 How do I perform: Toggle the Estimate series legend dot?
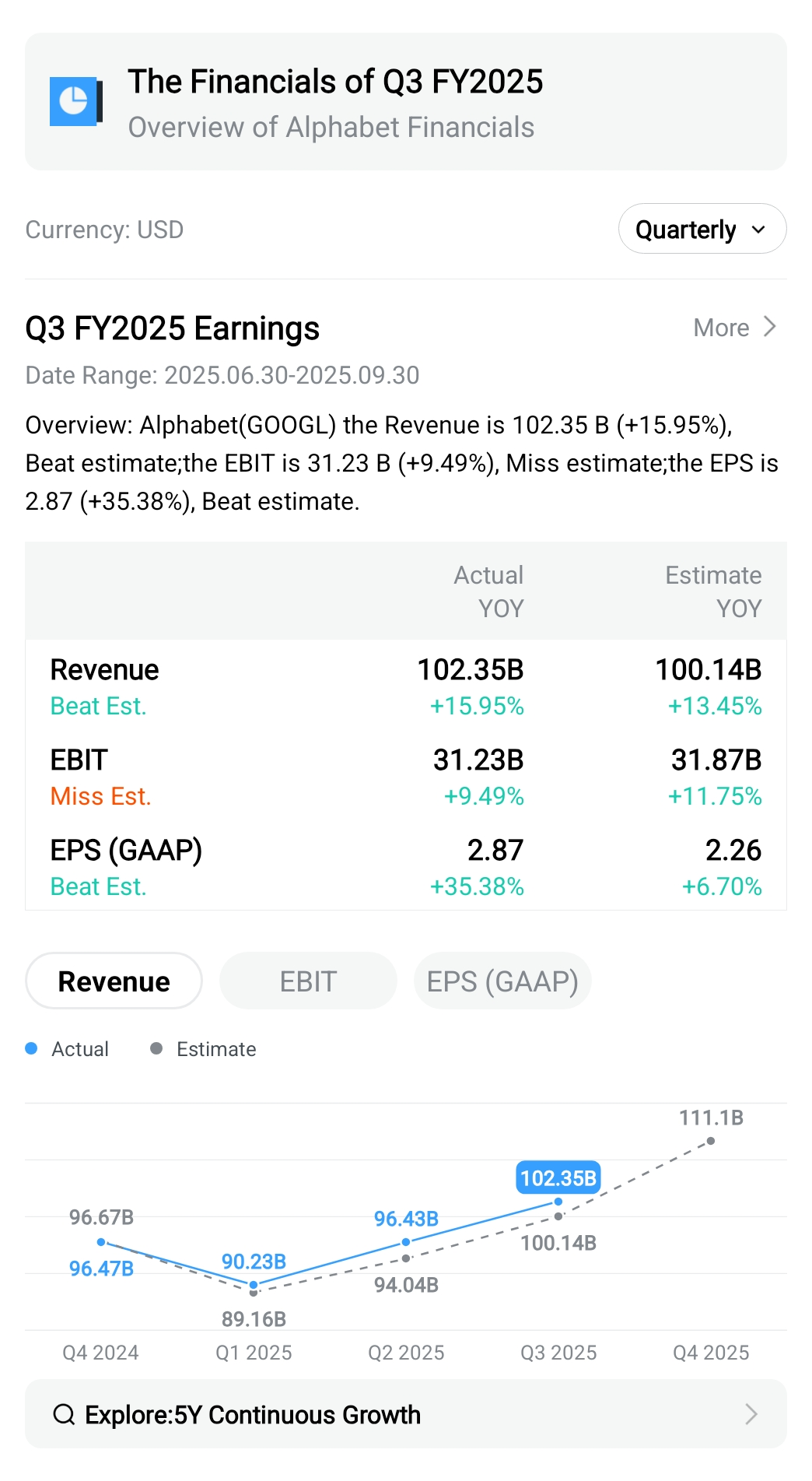pos(156,1049)
